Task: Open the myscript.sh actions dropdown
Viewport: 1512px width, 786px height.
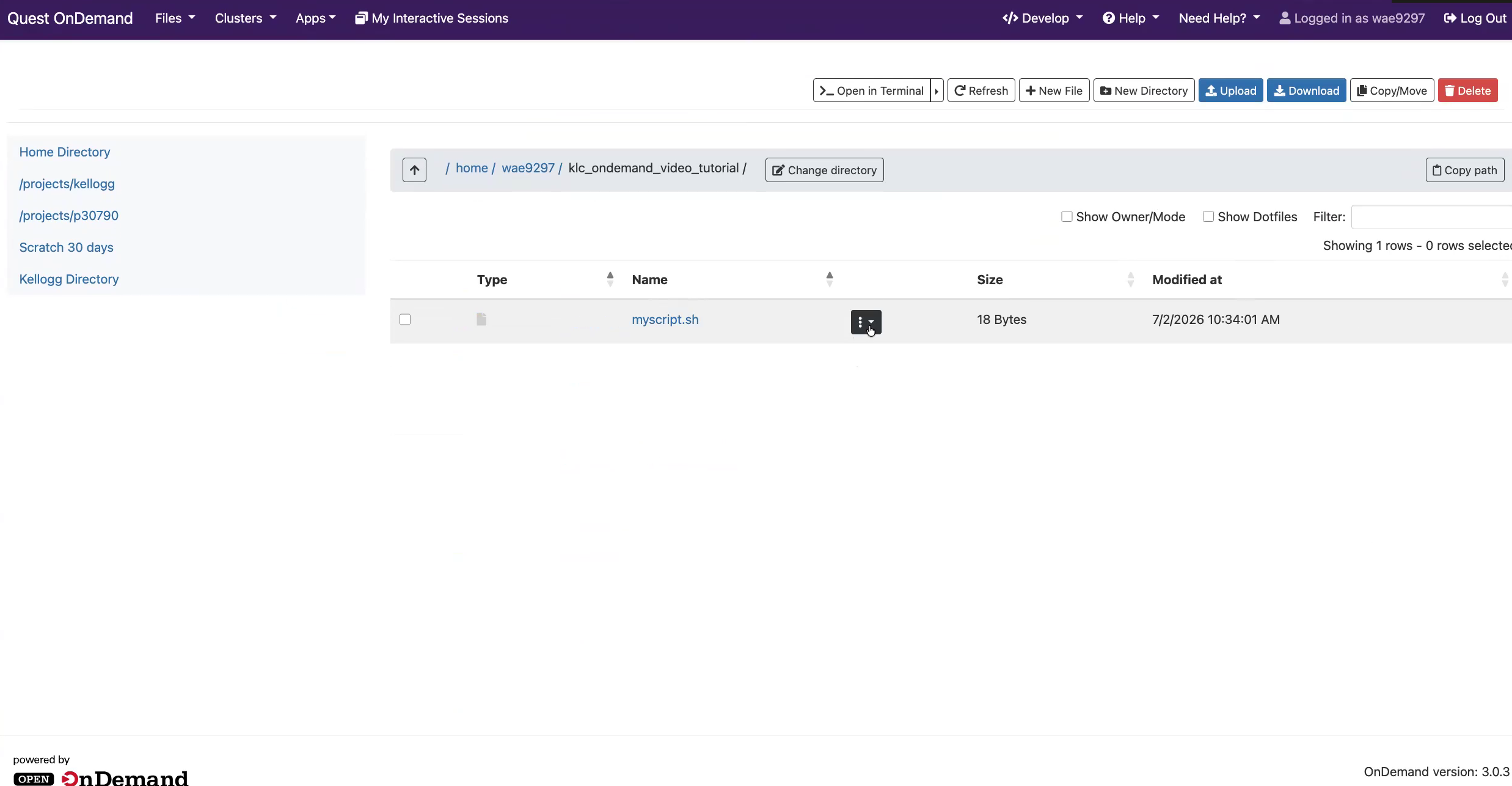Action: pyautogui.click(x=866, y=322)
